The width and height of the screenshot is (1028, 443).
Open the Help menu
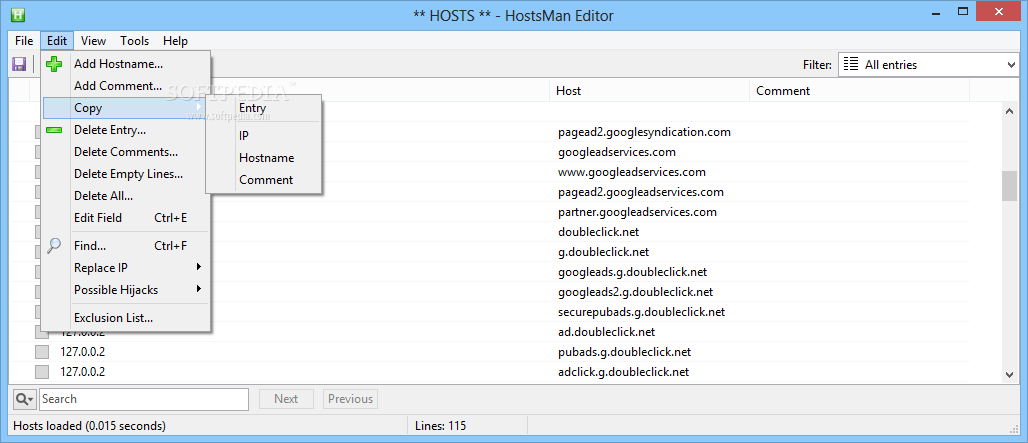click(x=175, y=41)
